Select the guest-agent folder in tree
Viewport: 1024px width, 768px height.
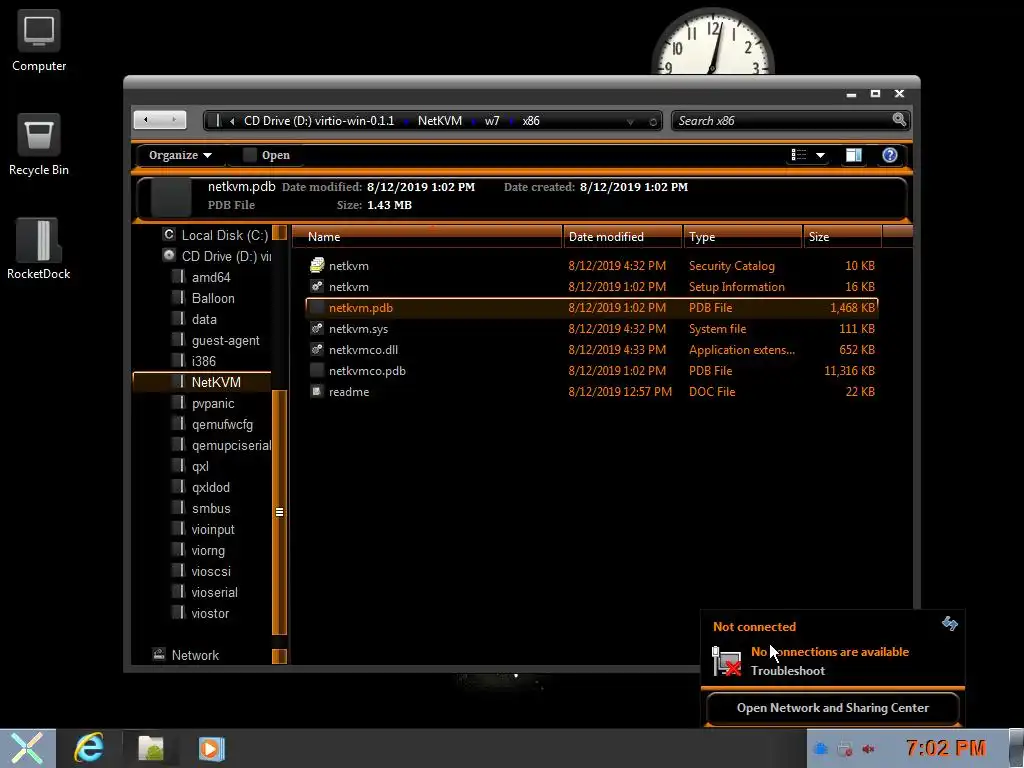(x=225, y=340)
